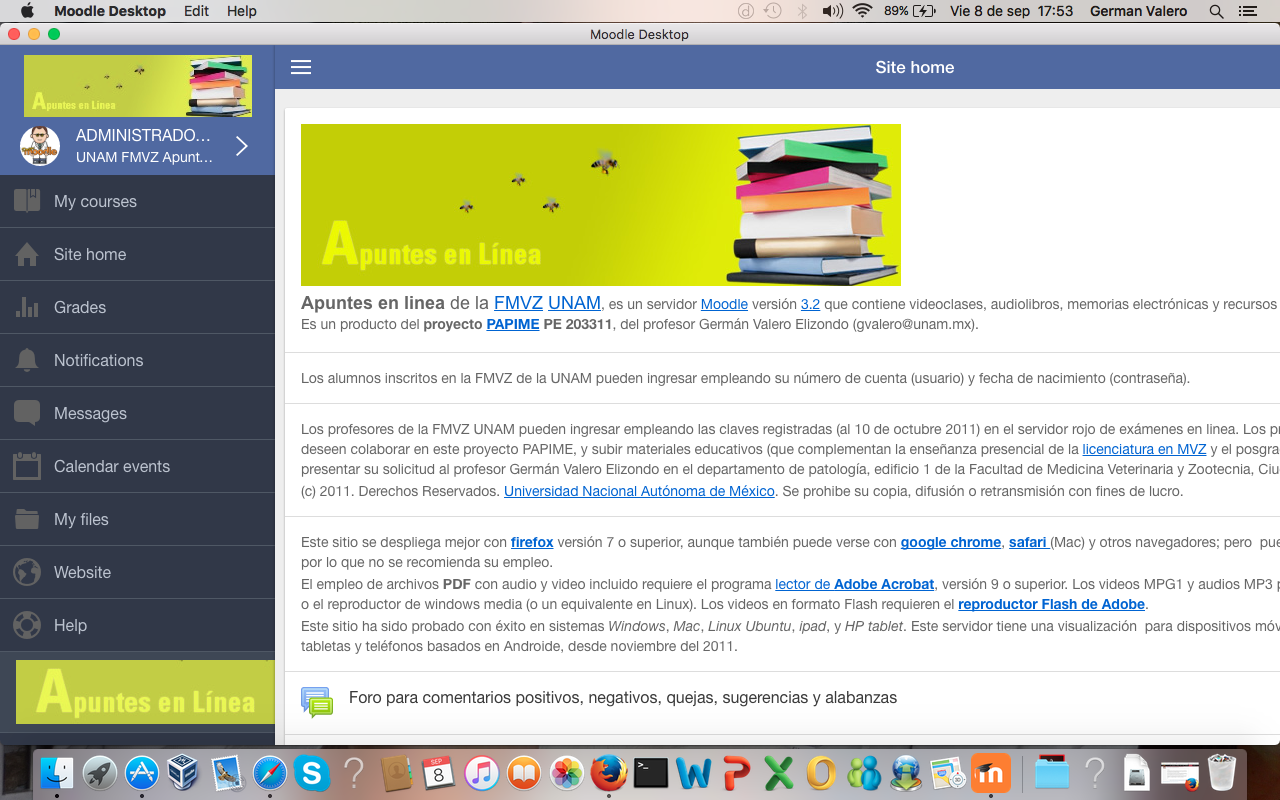The image size is (1280, 800).
Task: Open iTunes from the dock
Action: point(482,772)
